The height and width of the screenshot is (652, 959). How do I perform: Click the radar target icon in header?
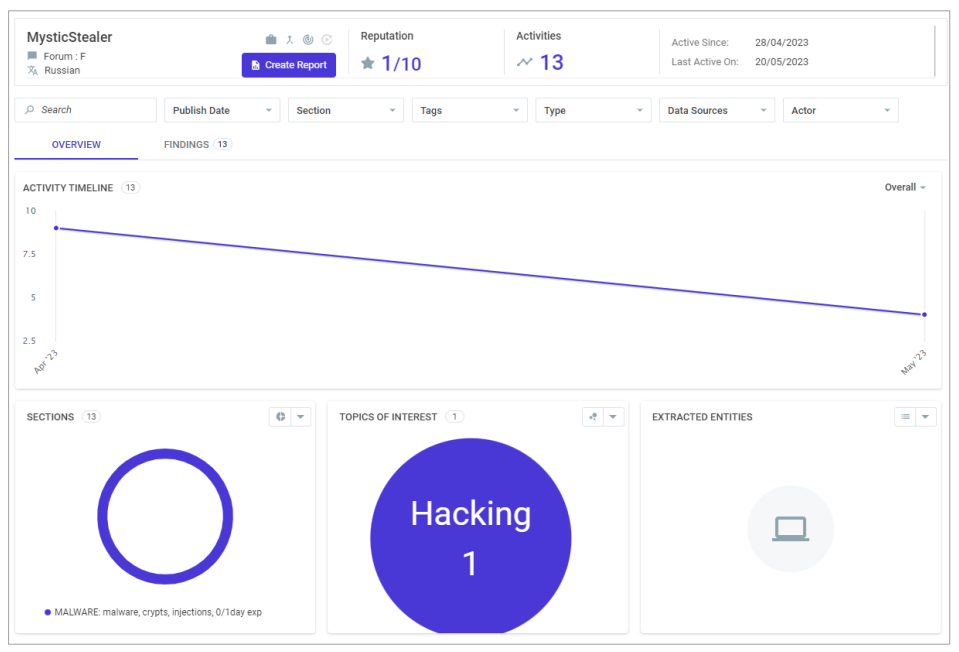[x=308, y=40]
